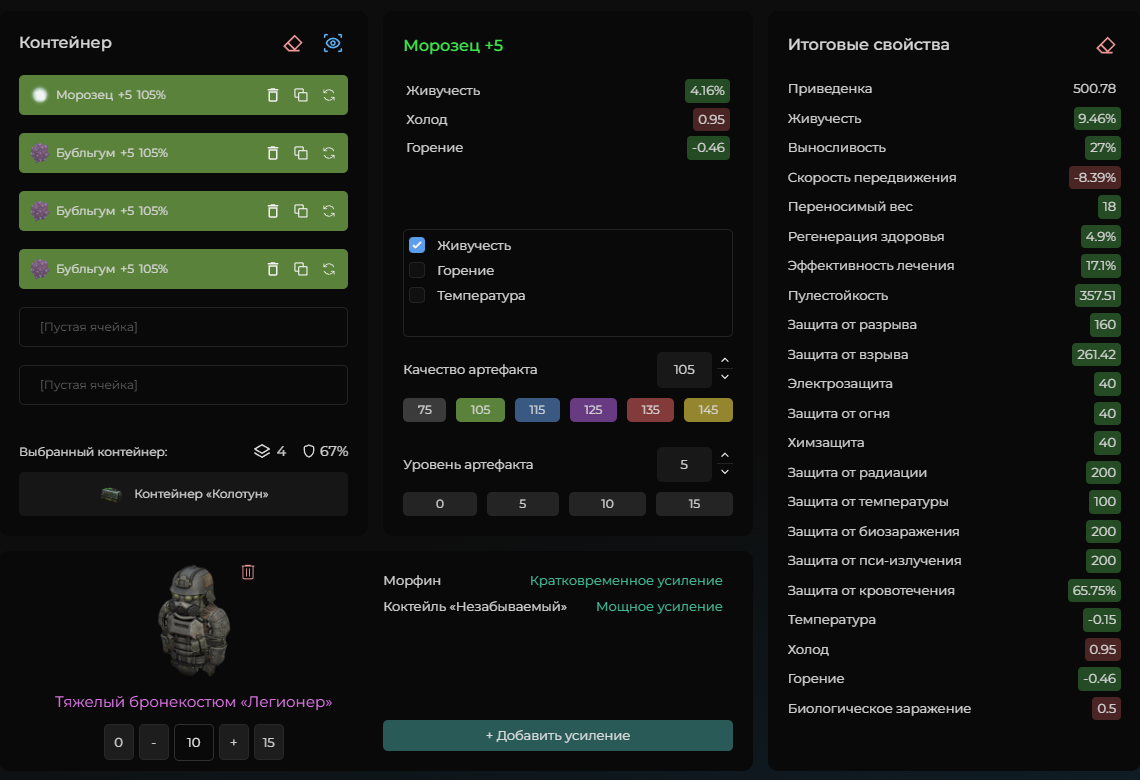Set artifact level to 0

440,504
